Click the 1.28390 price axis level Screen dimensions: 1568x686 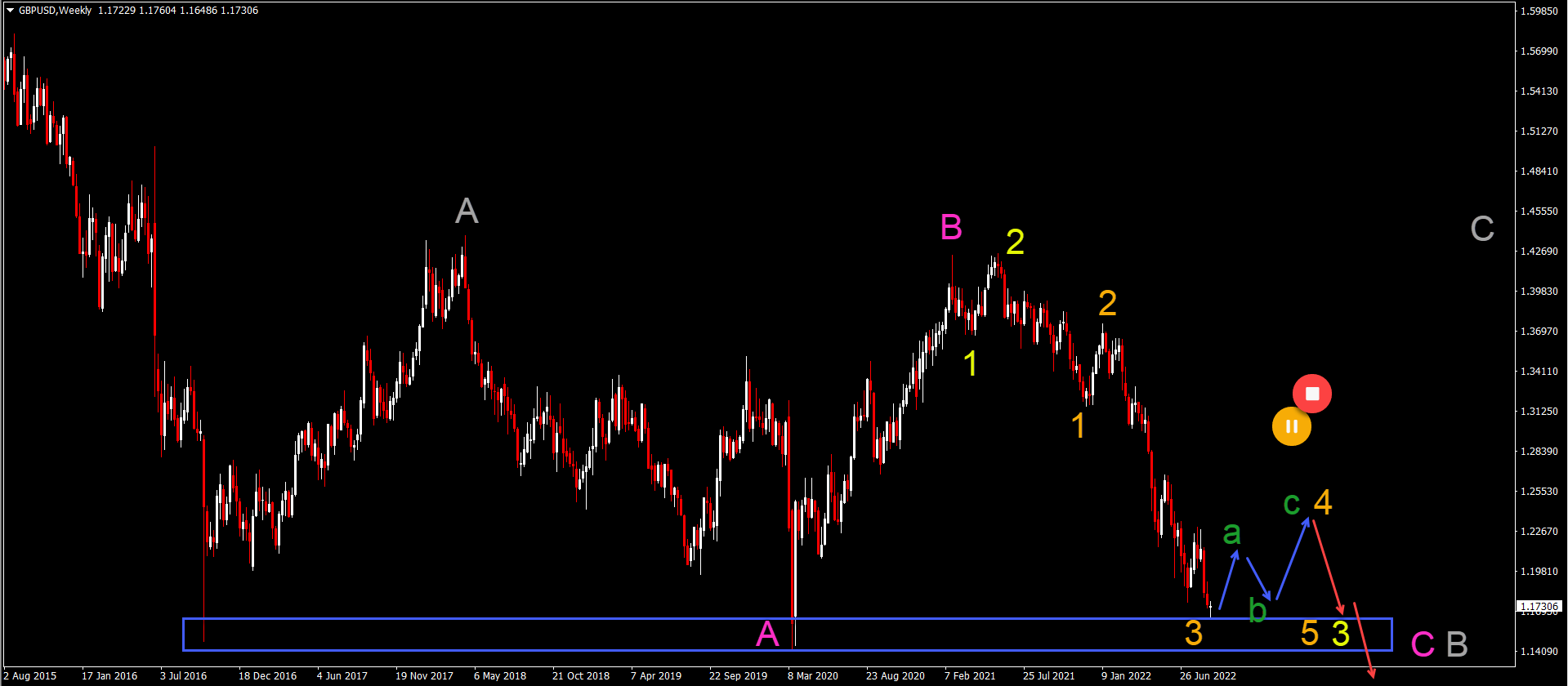1539,451
